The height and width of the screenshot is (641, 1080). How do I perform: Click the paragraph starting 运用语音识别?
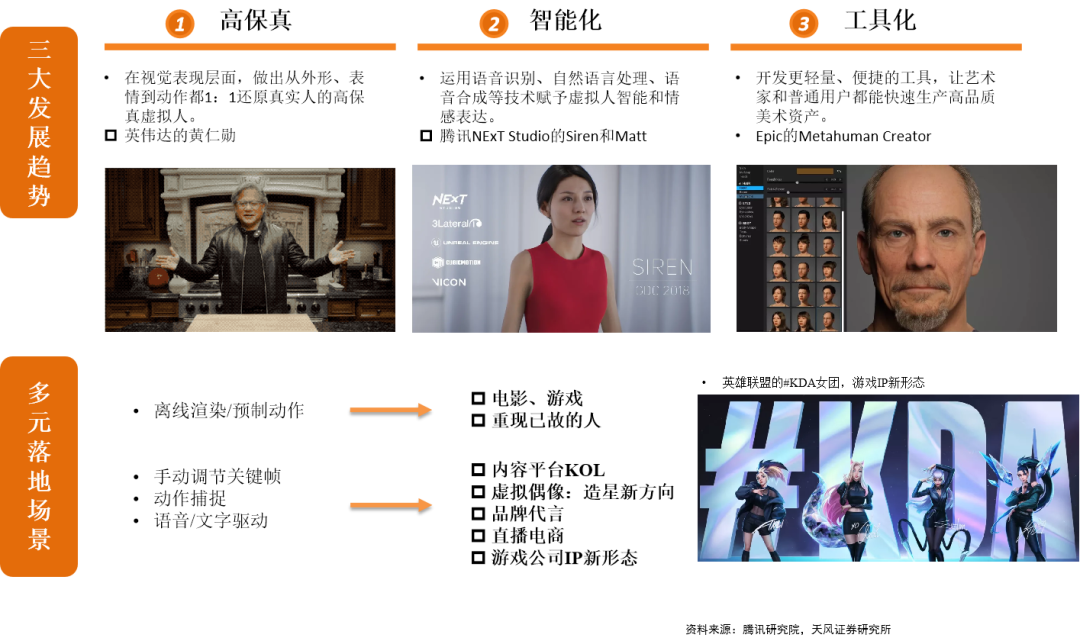pyautogui.click(x=560, y=97)
